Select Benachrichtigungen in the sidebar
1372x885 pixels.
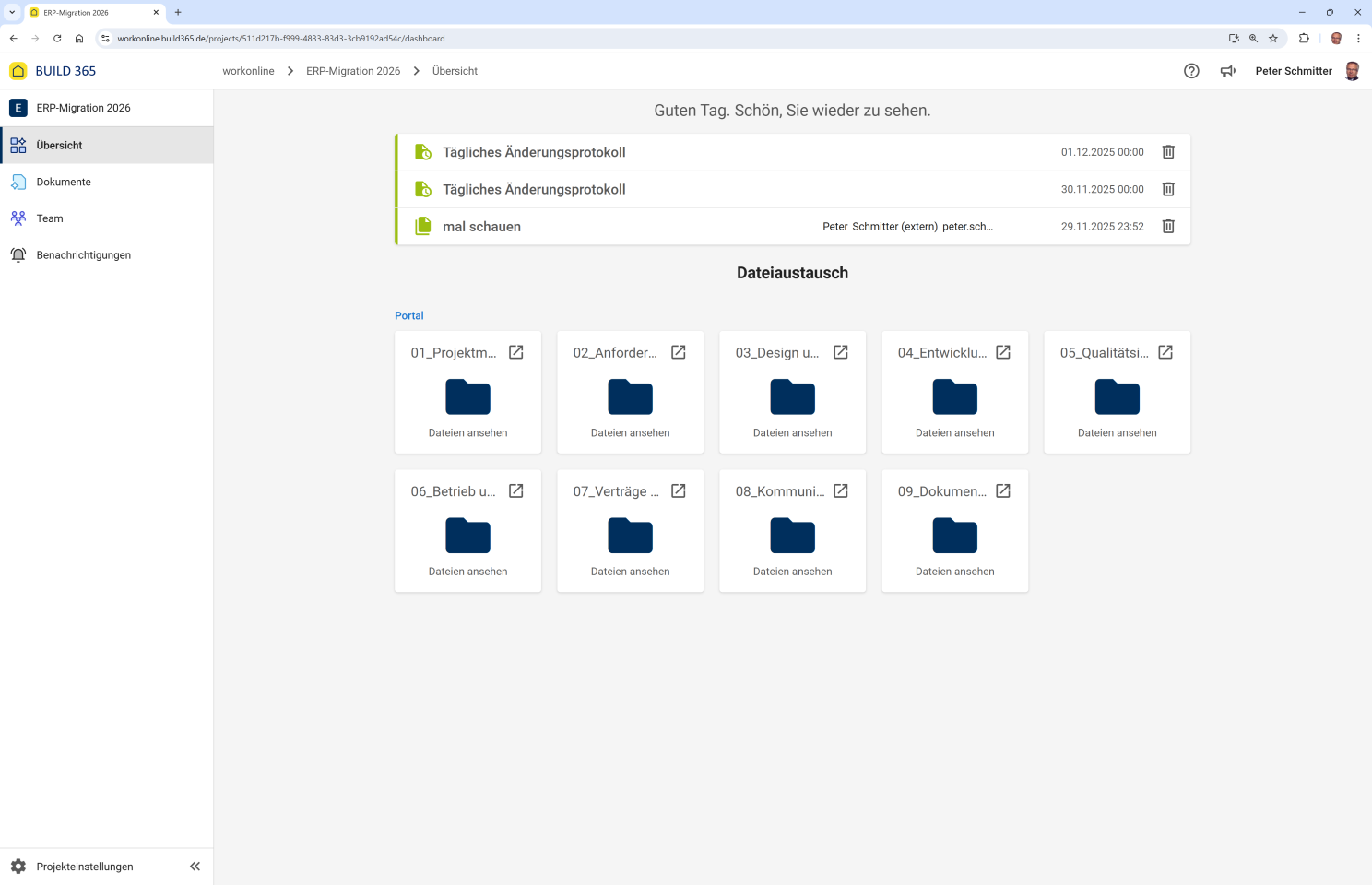[x=83, y=255]
